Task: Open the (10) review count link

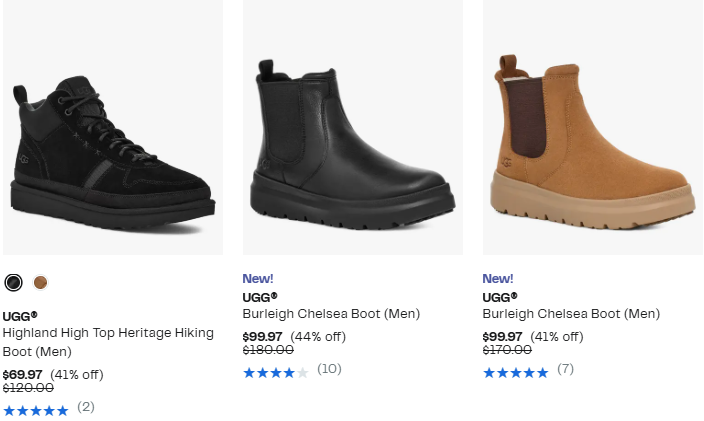Action: click(x=329, y=369)
